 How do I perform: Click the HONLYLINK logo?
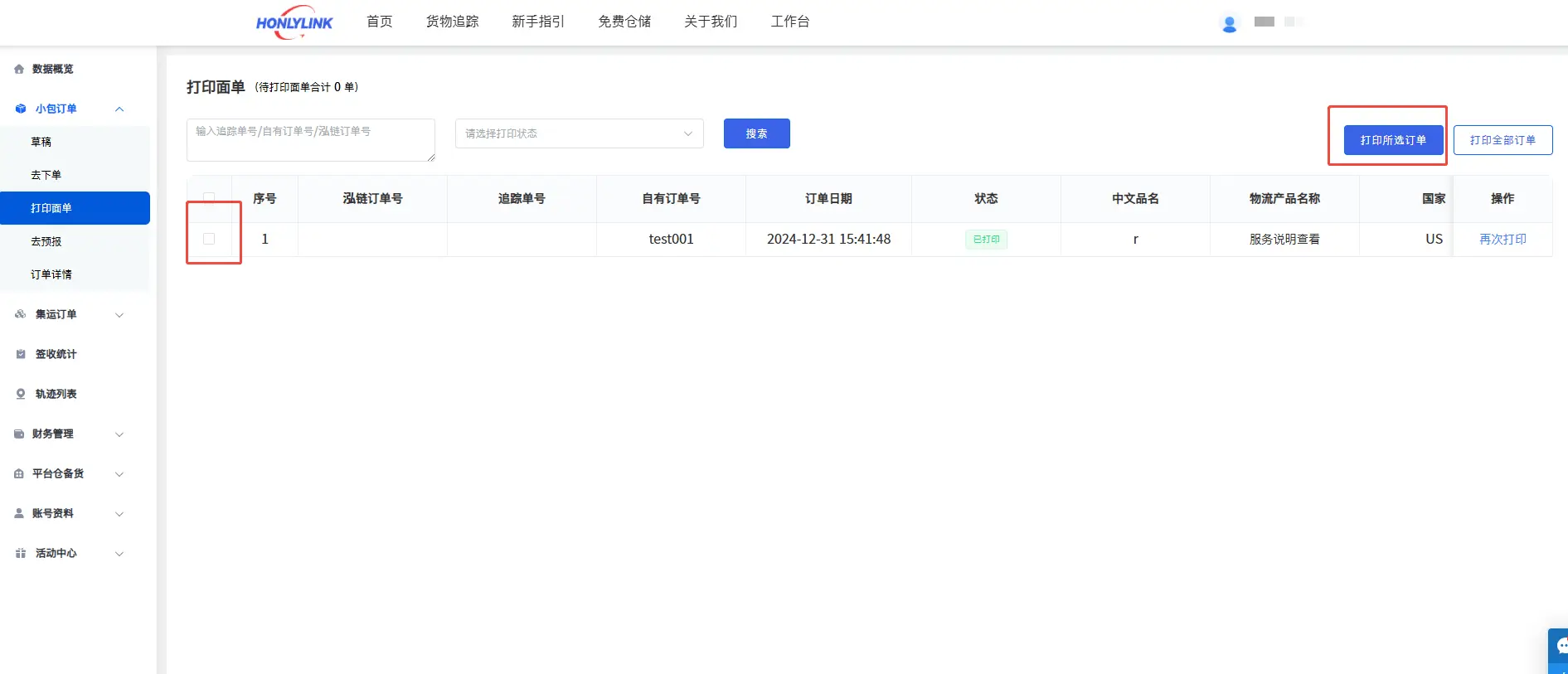click(294, 22)
